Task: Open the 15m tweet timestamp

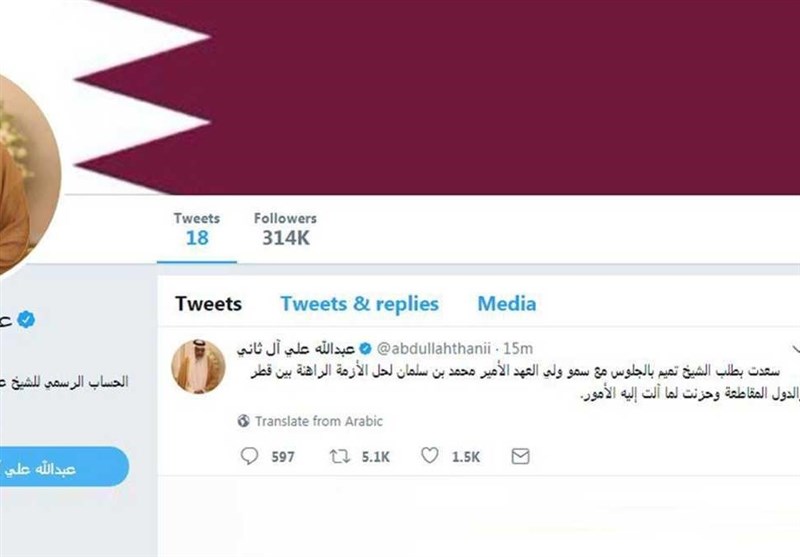Action: pyautogui.click(x=518, y=349)
